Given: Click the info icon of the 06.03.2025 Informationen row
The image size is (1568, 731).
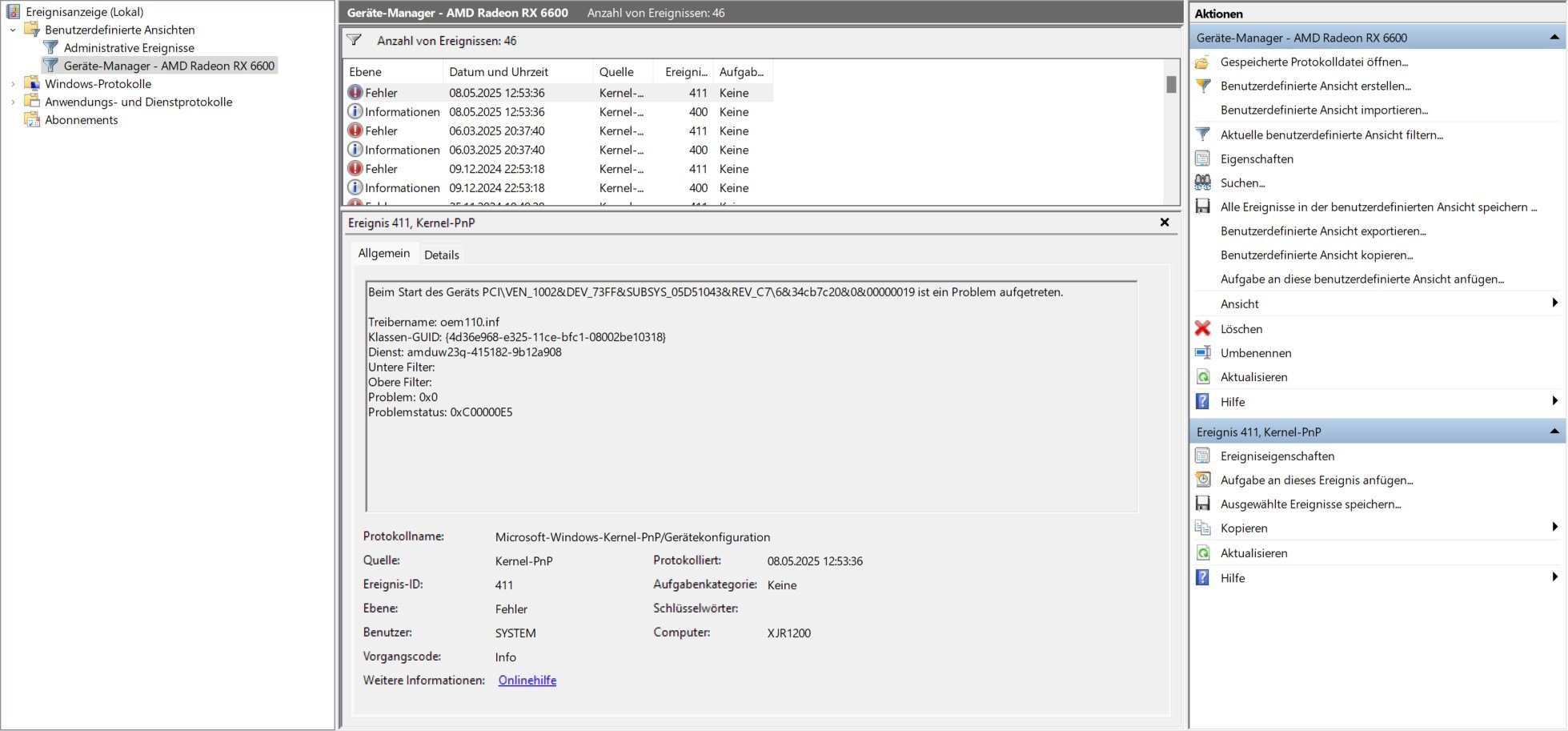Looking at the screenshot, I should [355, 150].
